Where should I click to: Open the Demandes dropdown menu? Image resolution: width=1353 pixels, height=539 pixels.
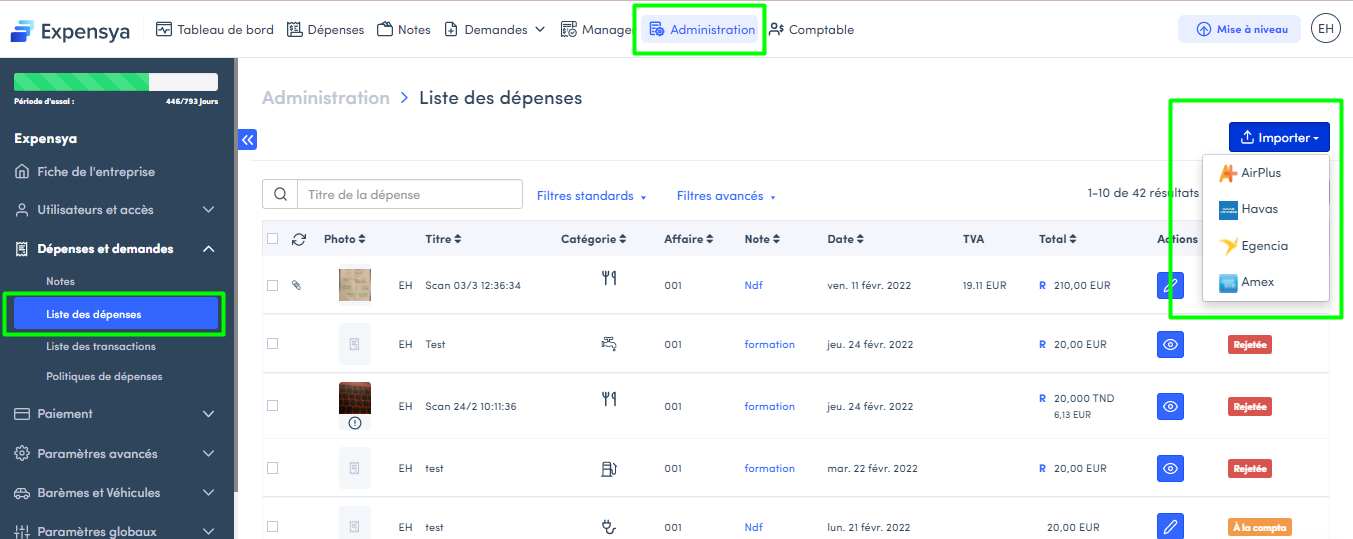click(495, 29)
